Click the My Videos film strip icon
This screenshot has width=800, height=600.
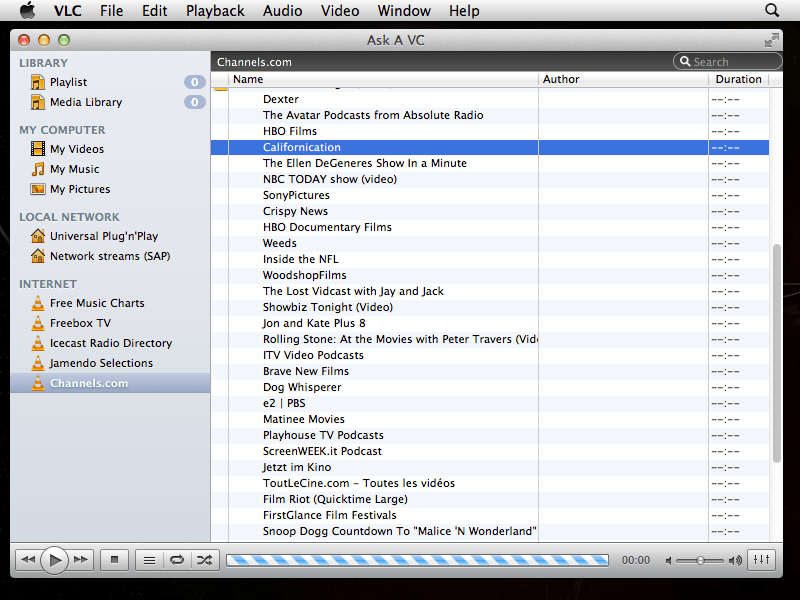[38, 148]
